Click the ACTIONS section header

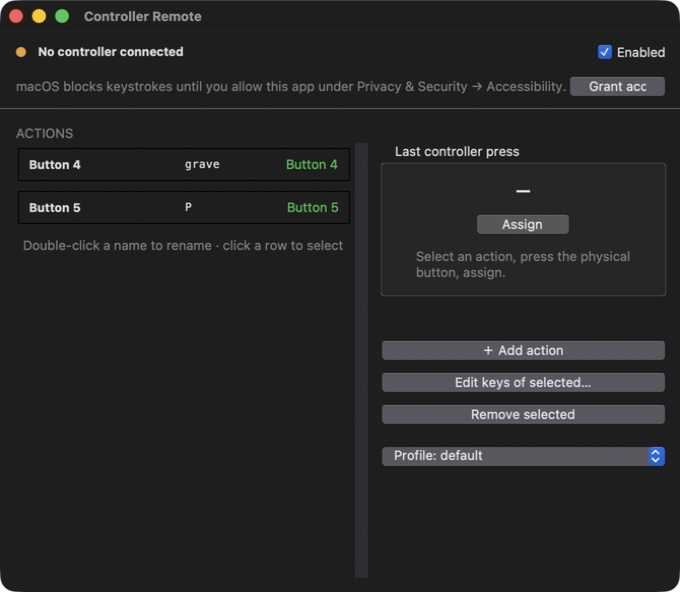pos(44,133)
